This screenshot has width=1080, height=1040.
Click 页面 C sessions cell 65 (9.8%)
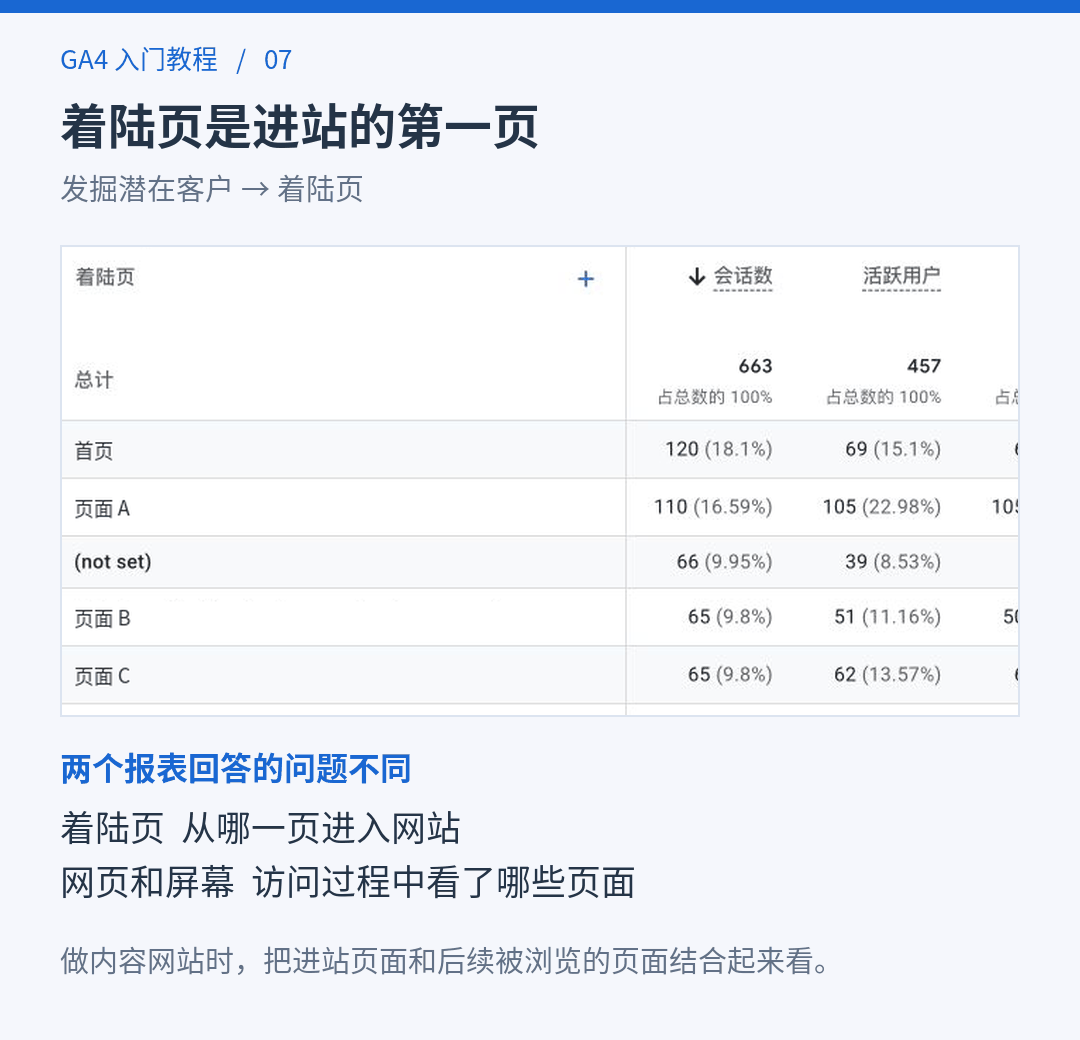(730, 674)
